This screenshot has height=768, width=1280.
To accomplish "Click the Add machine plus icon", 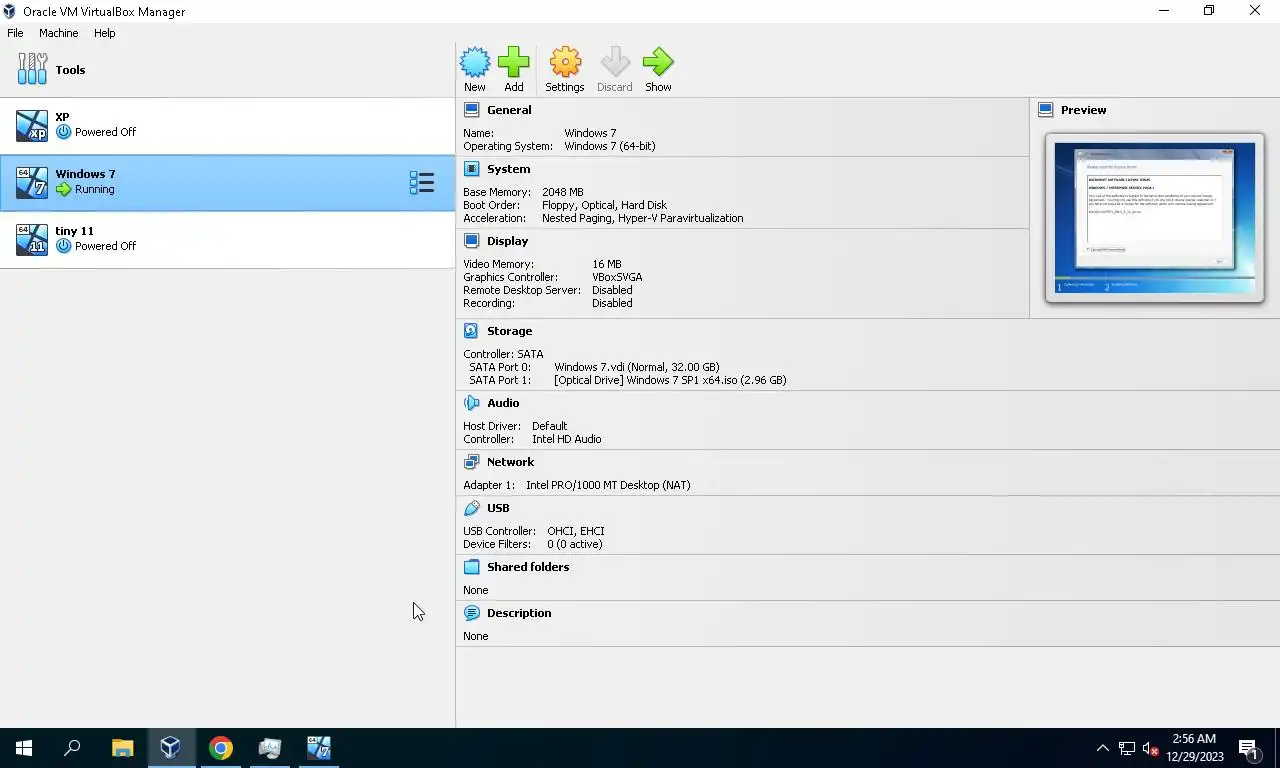I will coord(514,62).
